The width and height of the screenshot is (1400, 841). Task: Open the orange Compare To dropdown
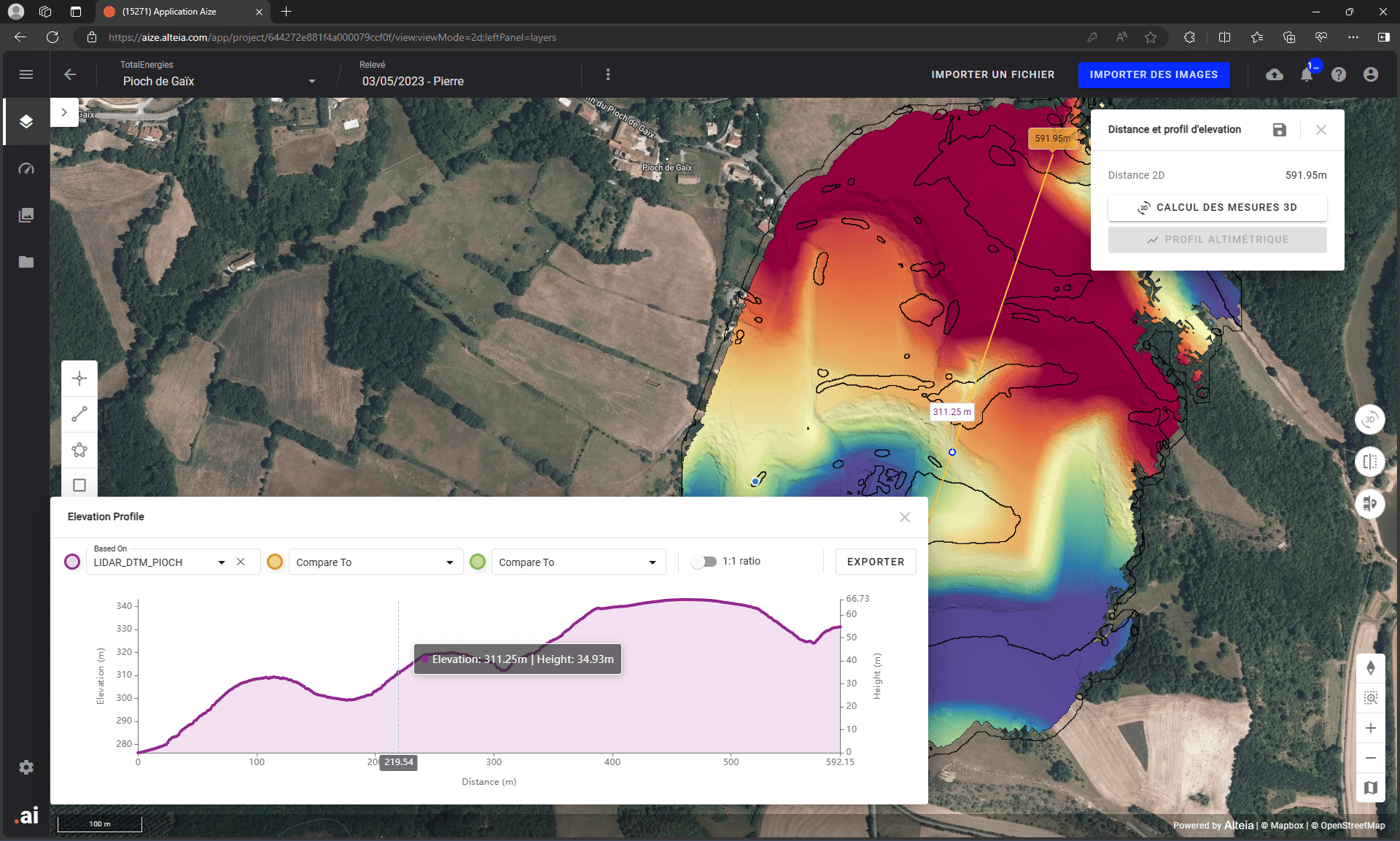tap(376, 562)
